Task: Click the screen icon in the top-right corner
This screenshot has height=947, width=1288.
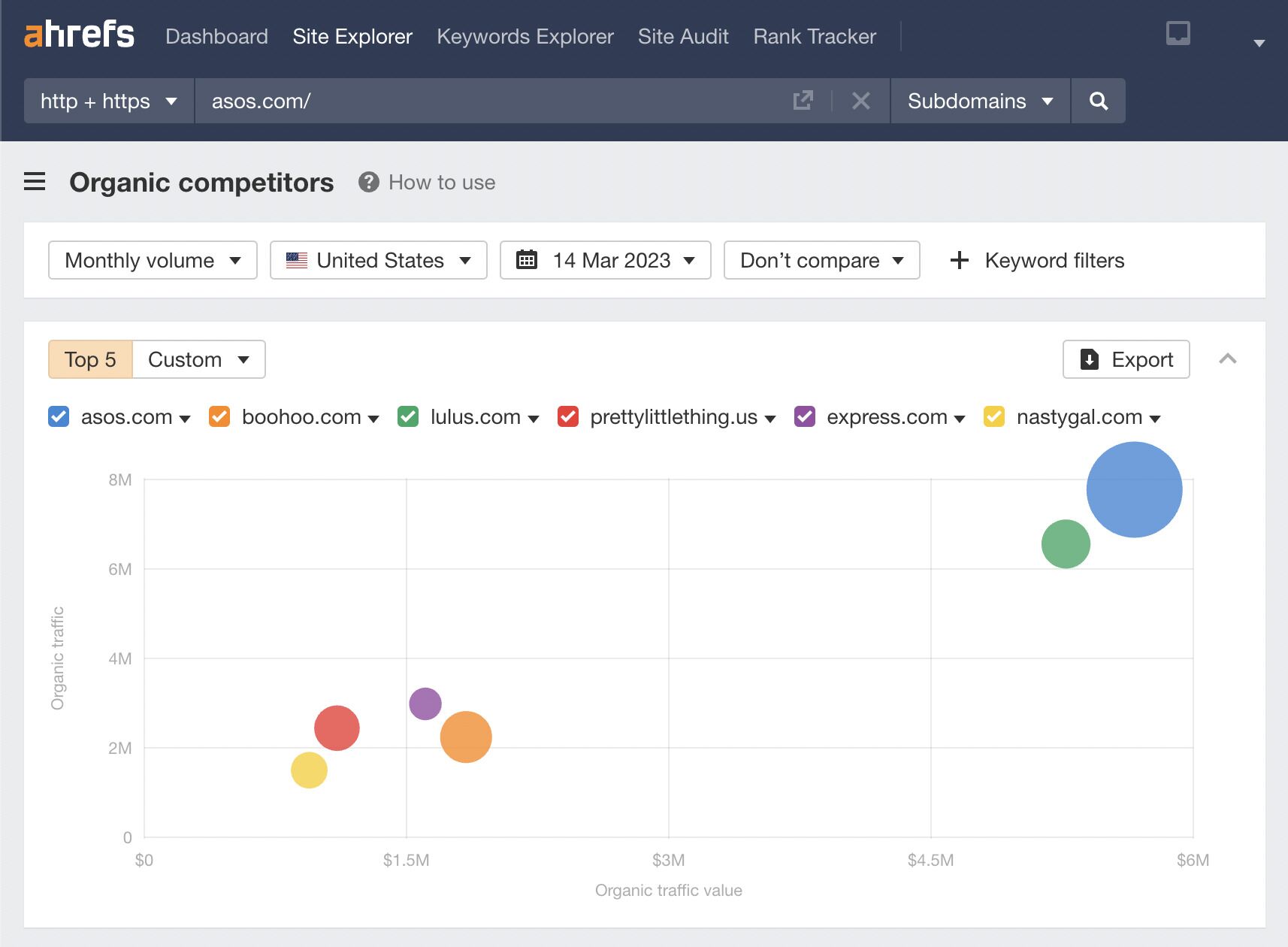Action: tap(1177, 34)
